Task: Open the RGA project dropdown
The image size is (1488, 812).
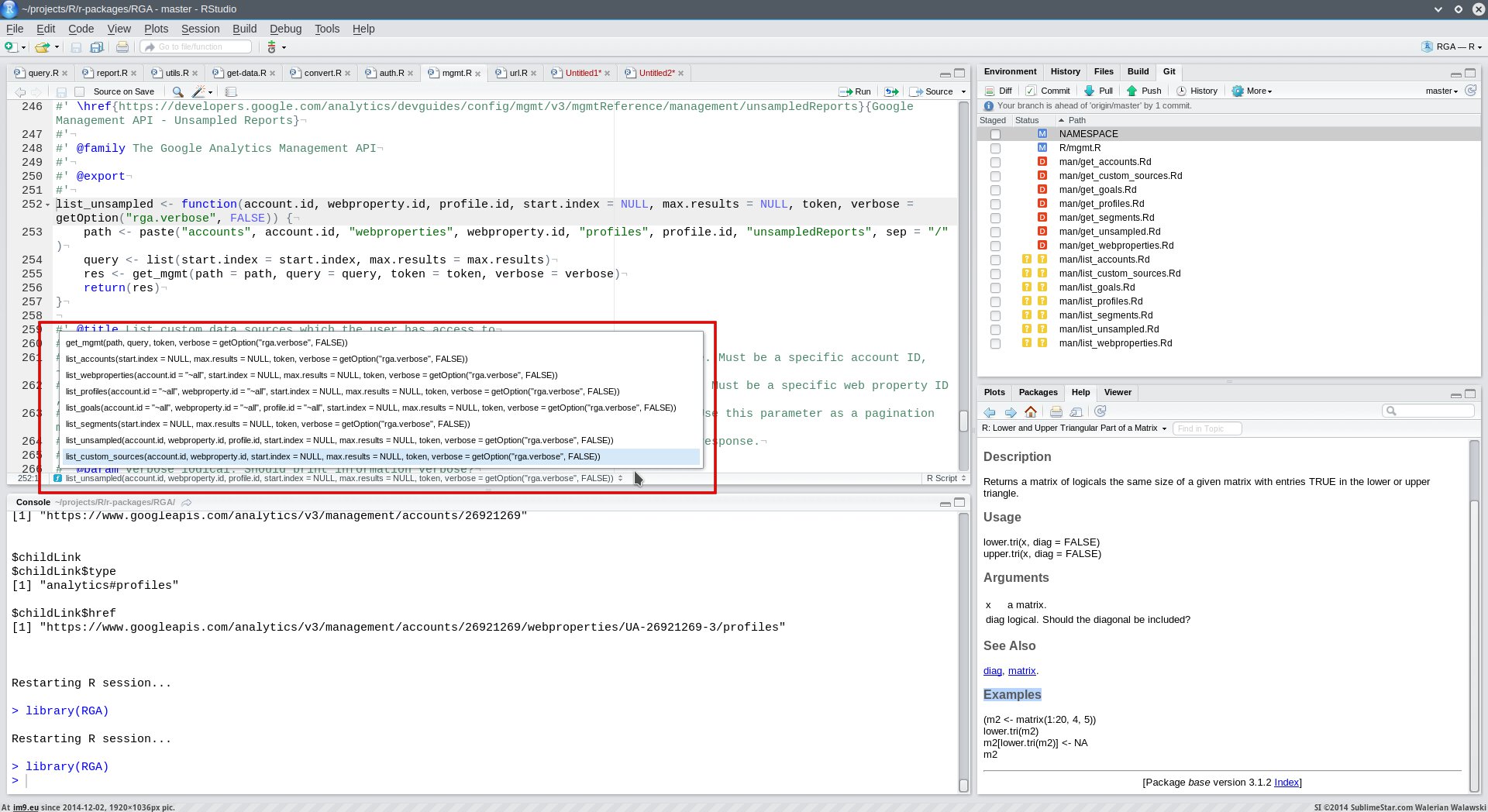Action: click(x=1452, y=47)
